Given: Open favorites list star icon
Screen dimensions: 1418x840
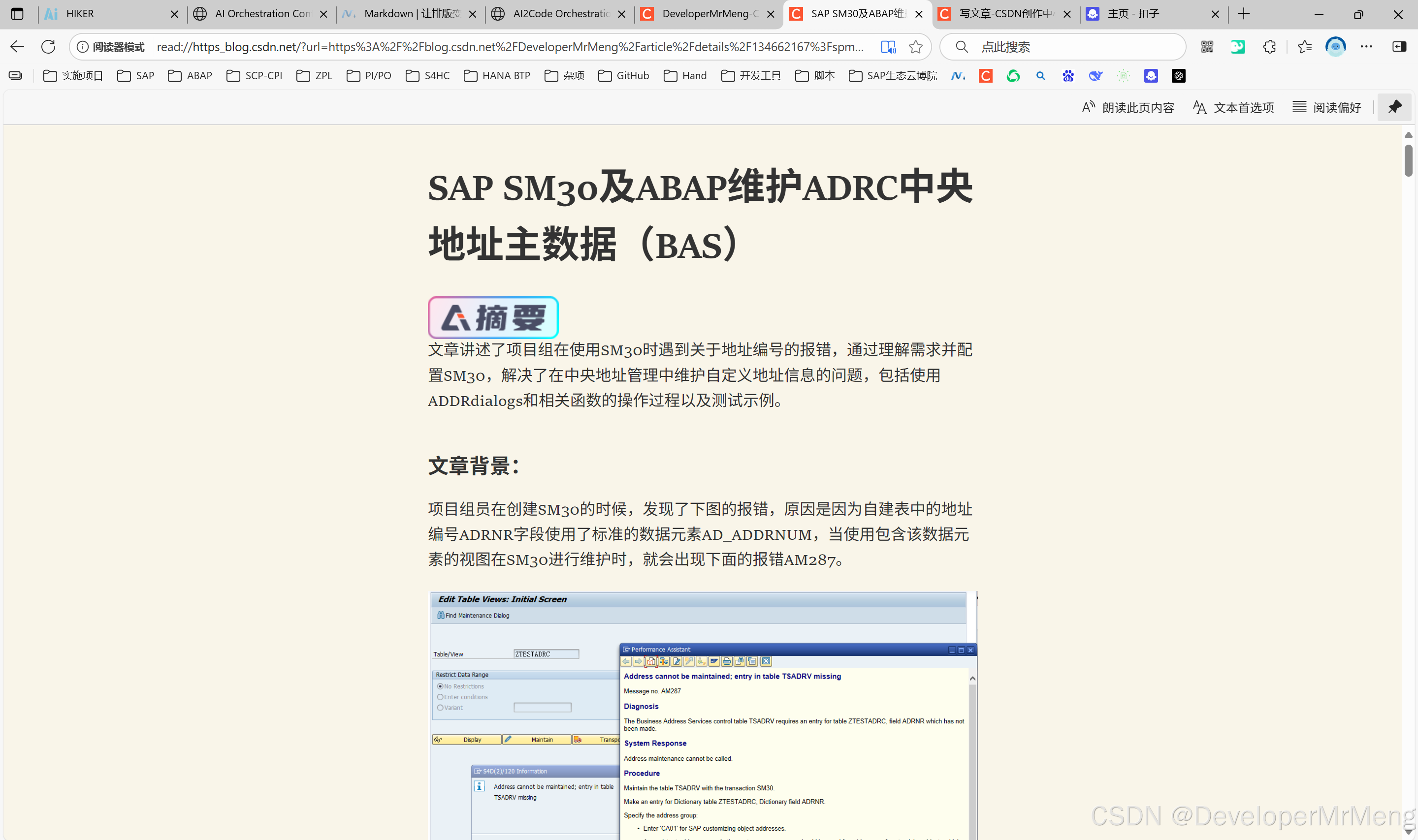Looking at the screenshot, I should [x=1305, y=47].
